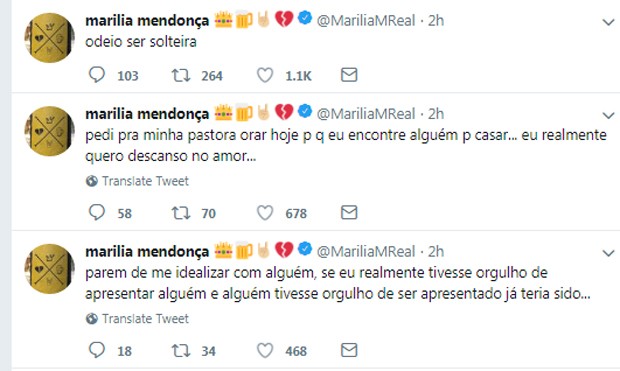The width and height of the screenshot is (620, 371).
Task: Open @MariliaMReal handle on second tweet
Action: [366, 114]
